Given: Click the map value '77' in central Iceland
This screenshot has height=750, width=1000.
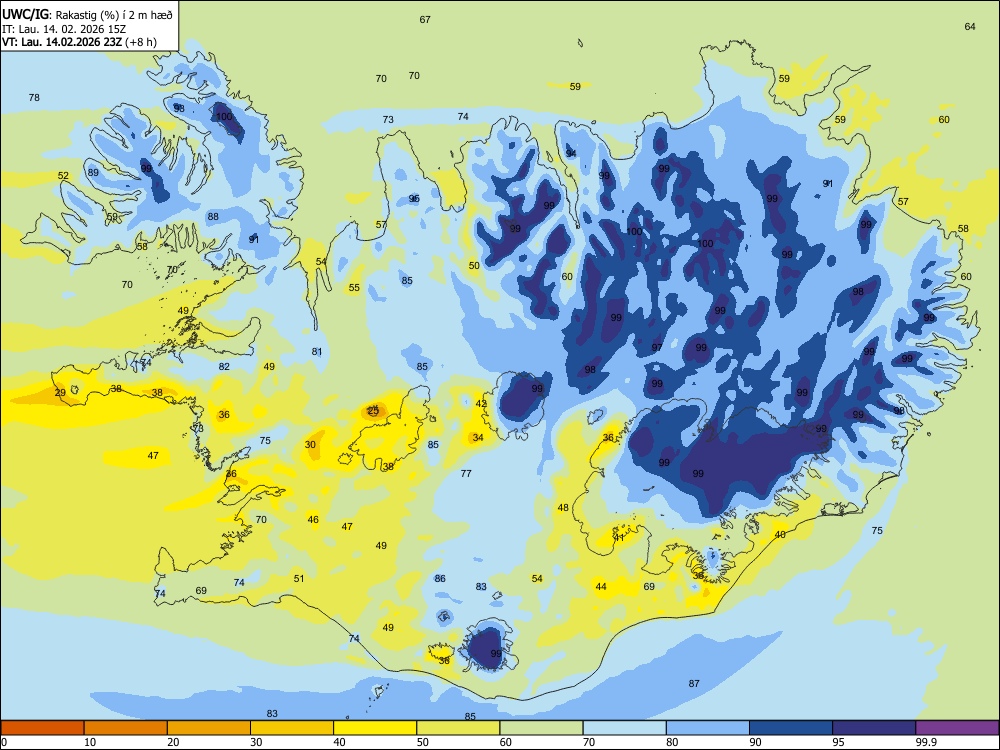Looking at the screenshot, I should coord(466,473).
